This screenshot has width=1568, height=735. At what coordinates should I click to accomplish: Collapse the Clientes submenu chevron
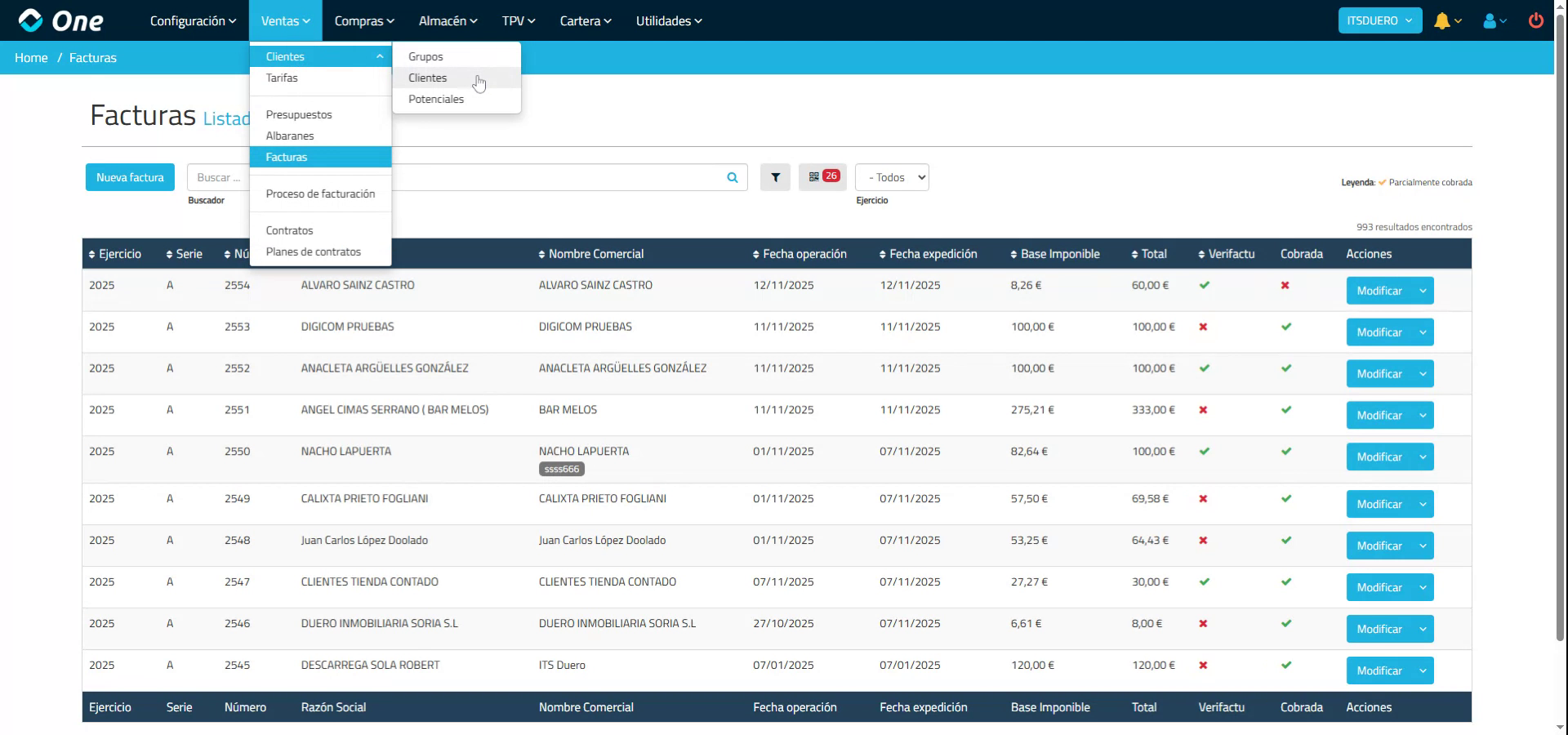pyautogui.click(x=379, y=56)
